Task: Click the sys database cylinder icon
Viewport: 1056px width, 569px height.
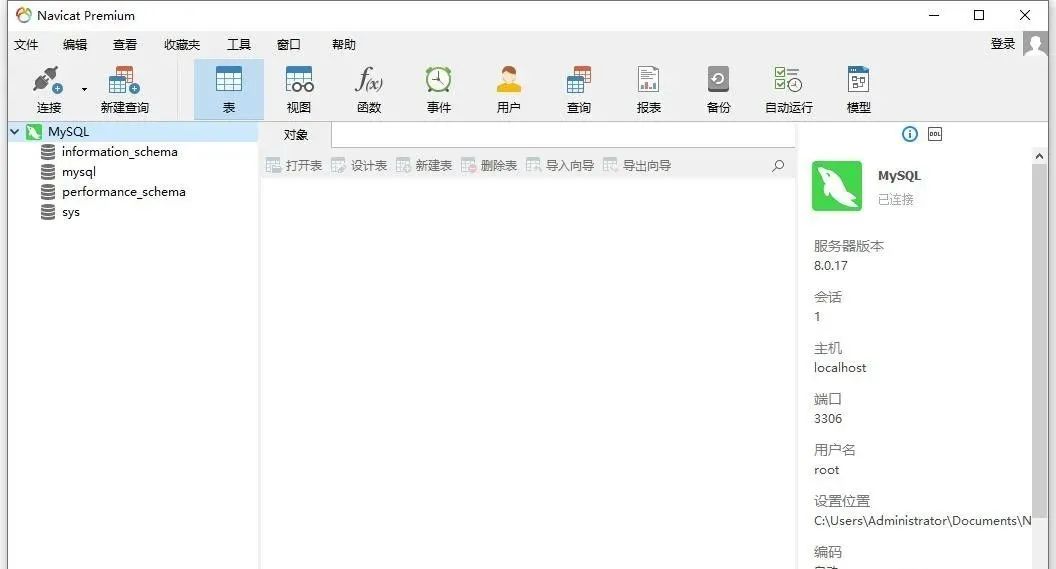Action: [x=48, y=212]
